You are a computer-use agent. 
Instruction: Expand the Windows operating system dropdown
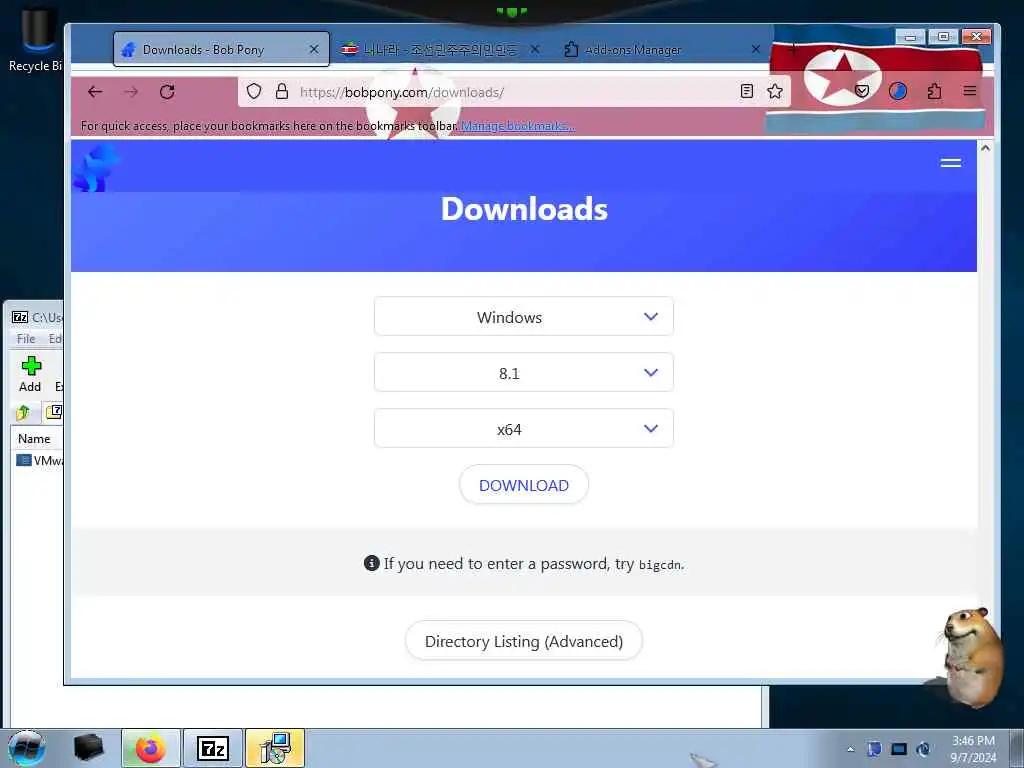(524, 317)
